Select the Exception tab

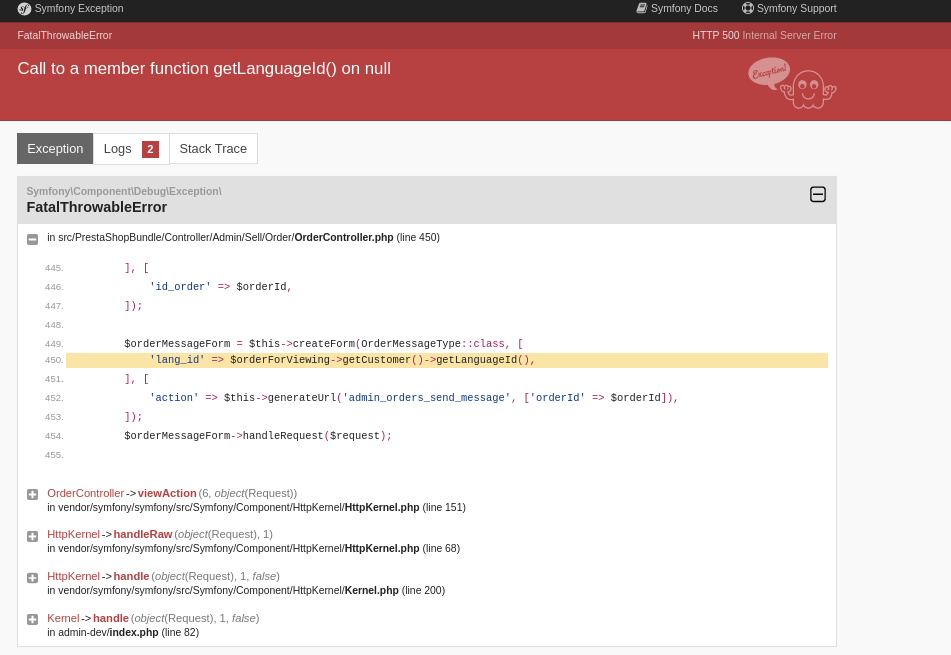(x=55, y=148)
